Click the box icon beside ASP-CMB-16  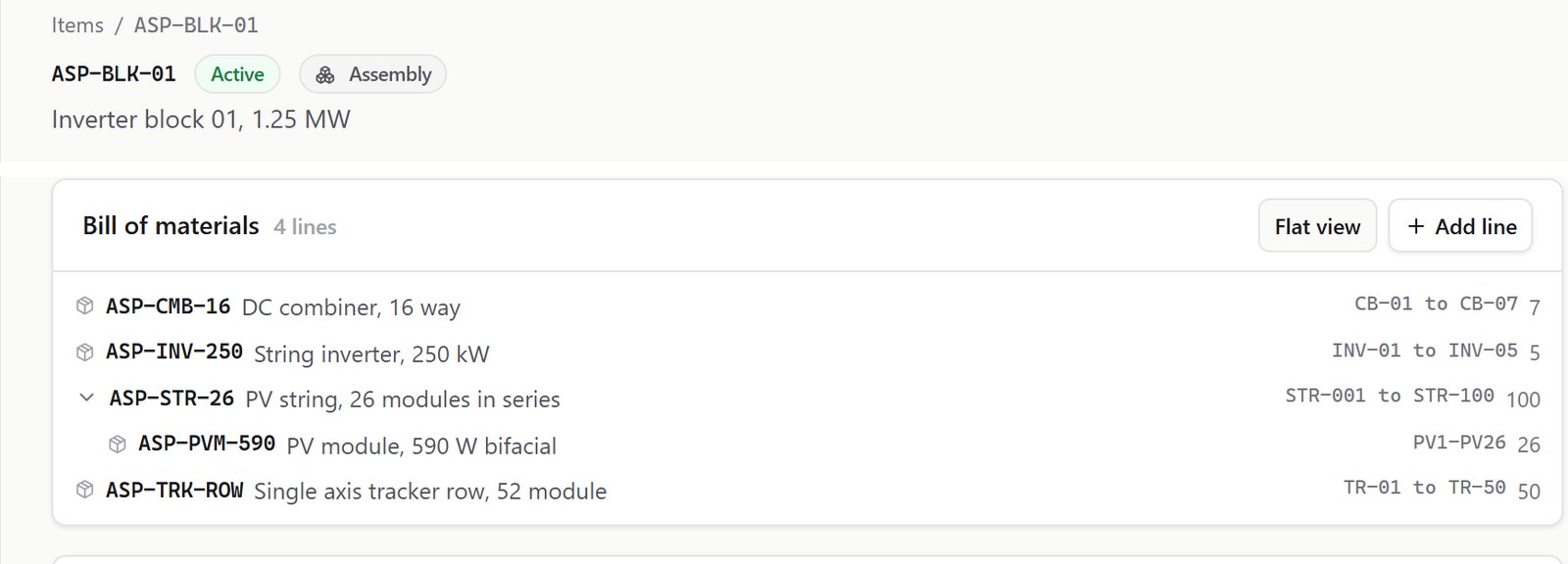[x=85, y=306]
